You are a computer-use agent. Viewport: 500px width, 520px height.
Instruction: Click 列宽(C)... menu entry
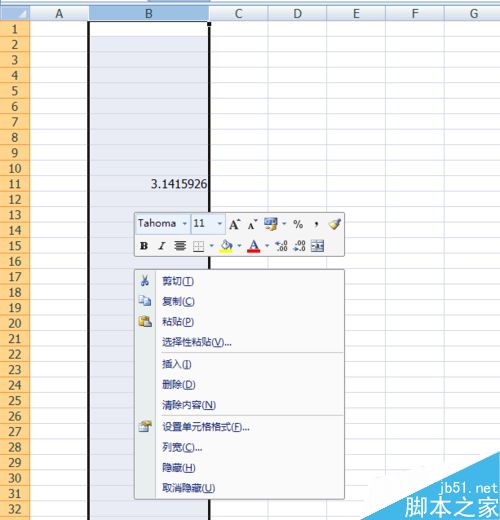tap(182, 447)
